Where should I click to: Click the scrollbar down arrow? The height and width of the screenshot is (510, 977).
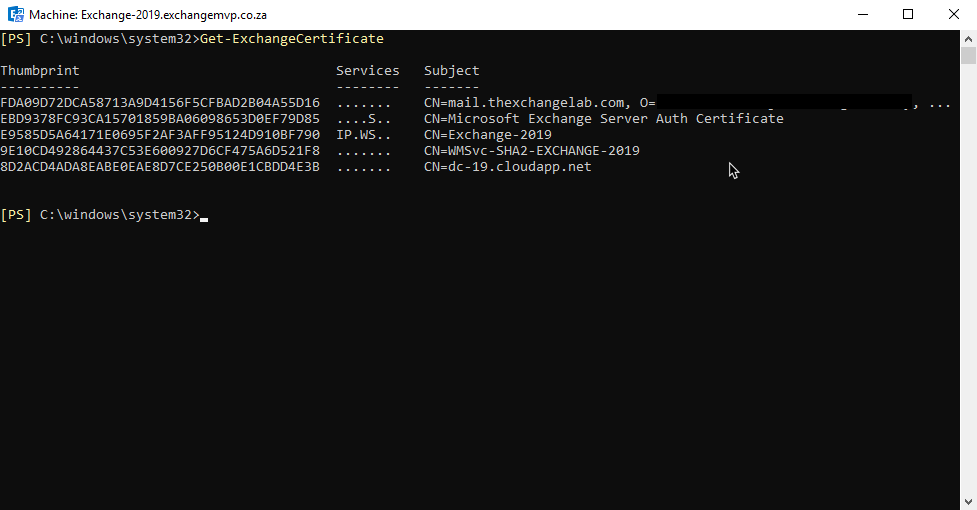coord(968,501)
